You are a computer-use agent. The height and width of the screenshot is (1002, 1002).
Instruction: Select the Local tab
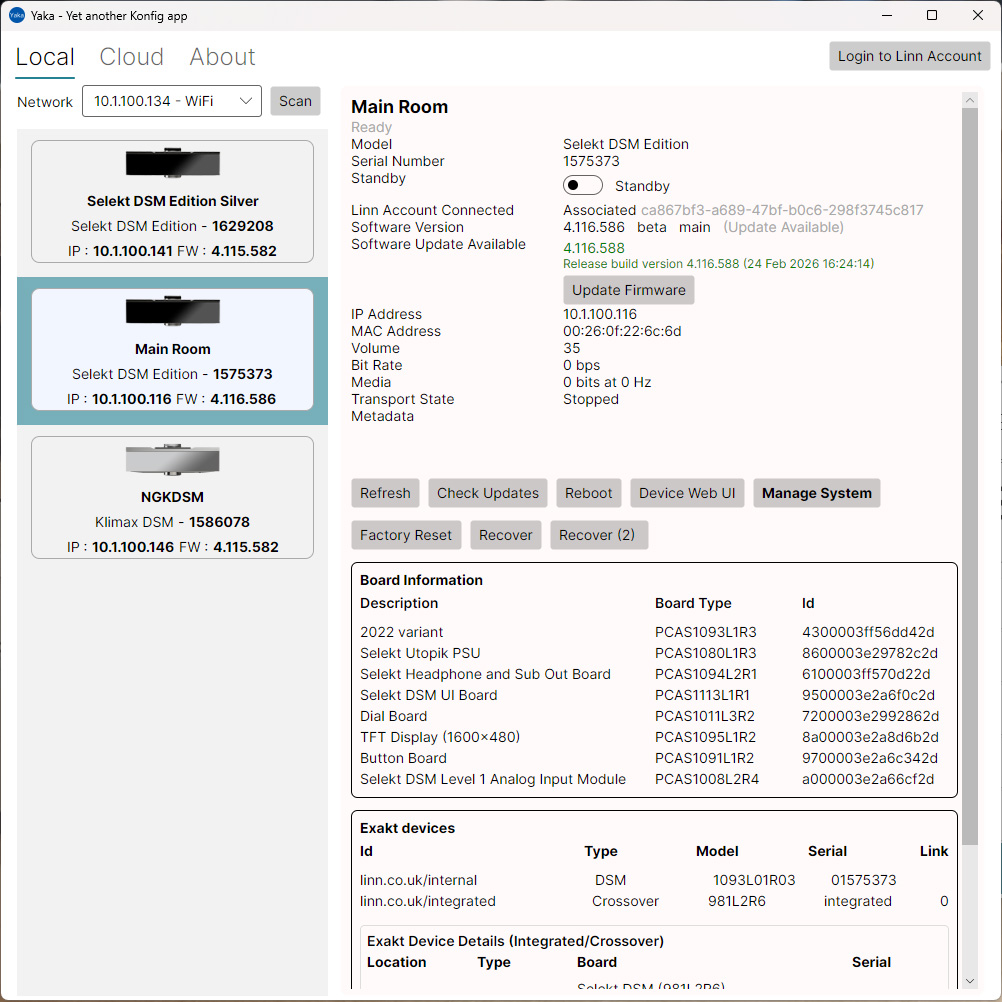(44, 57)
